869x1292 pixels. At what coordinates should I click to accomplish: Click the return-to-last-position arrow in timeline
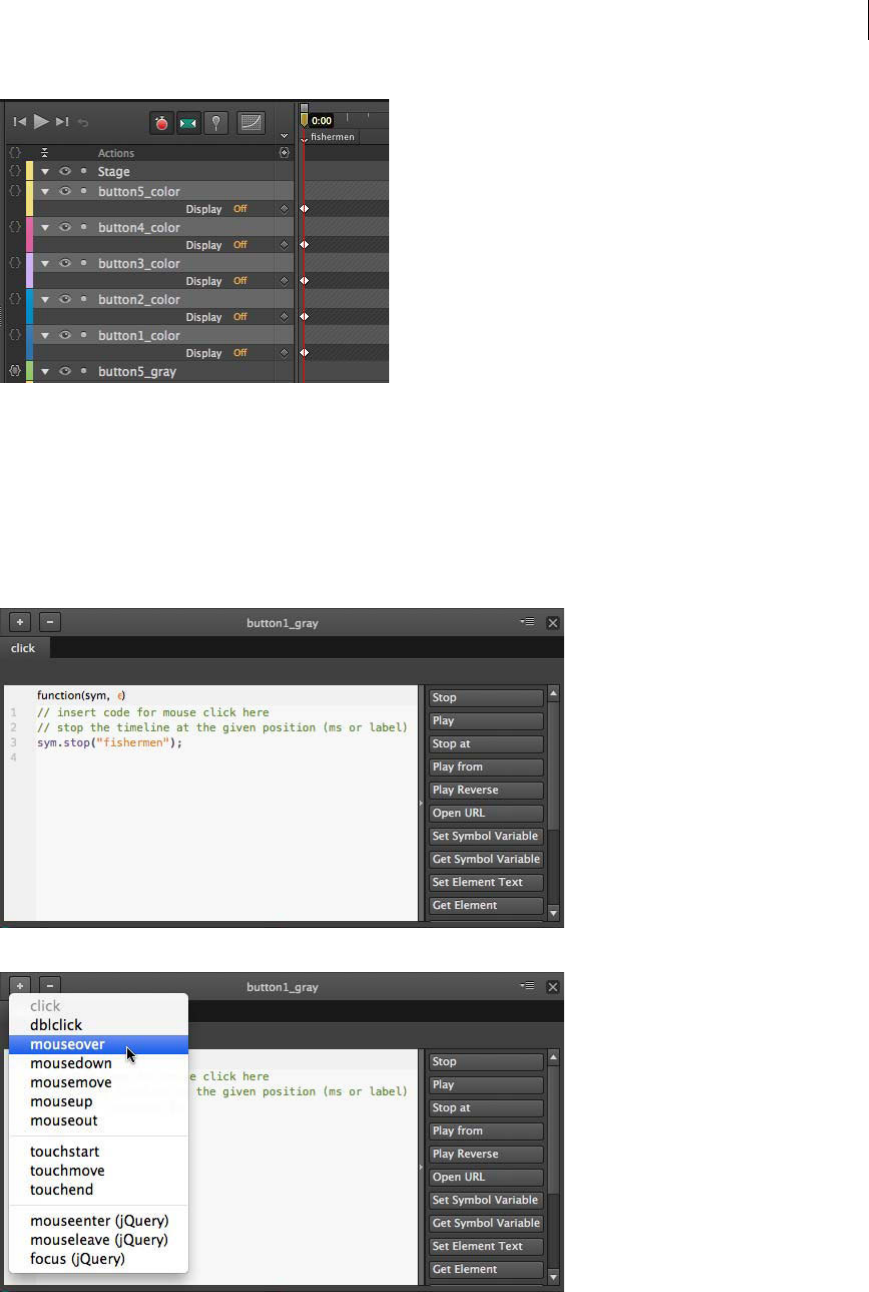tap(83, 123)
